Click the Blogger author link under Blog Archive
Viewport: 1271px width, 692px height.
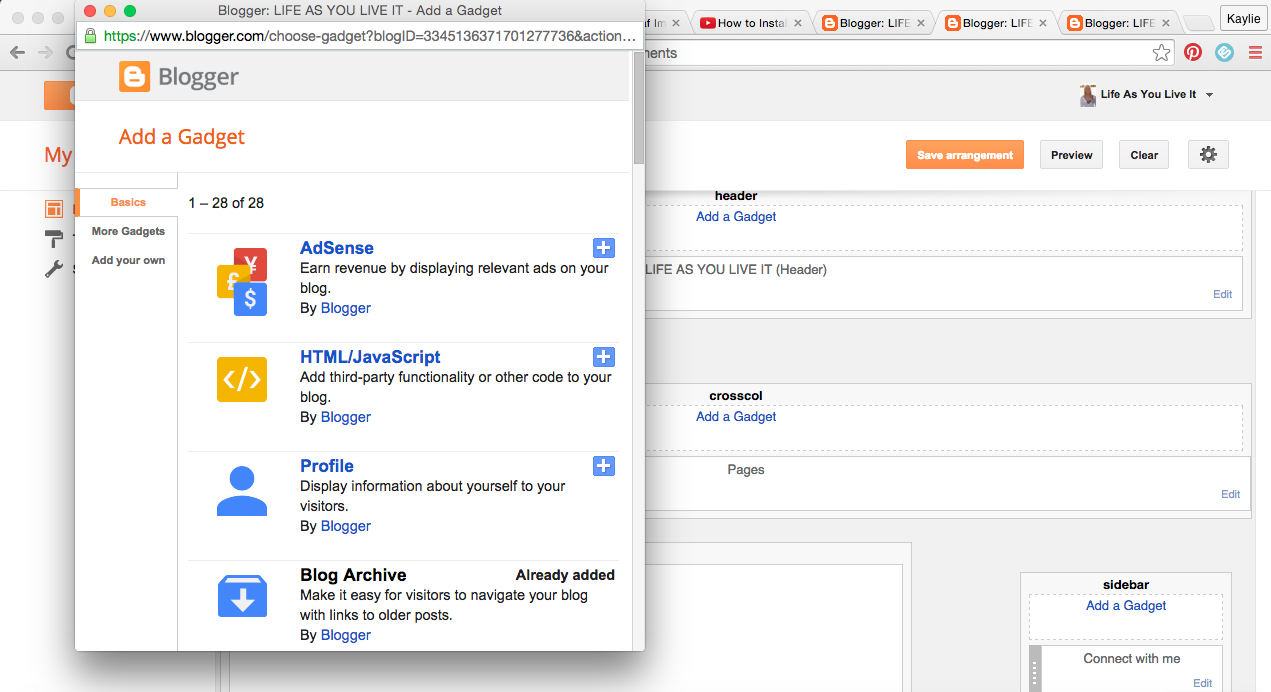[346, 635]
